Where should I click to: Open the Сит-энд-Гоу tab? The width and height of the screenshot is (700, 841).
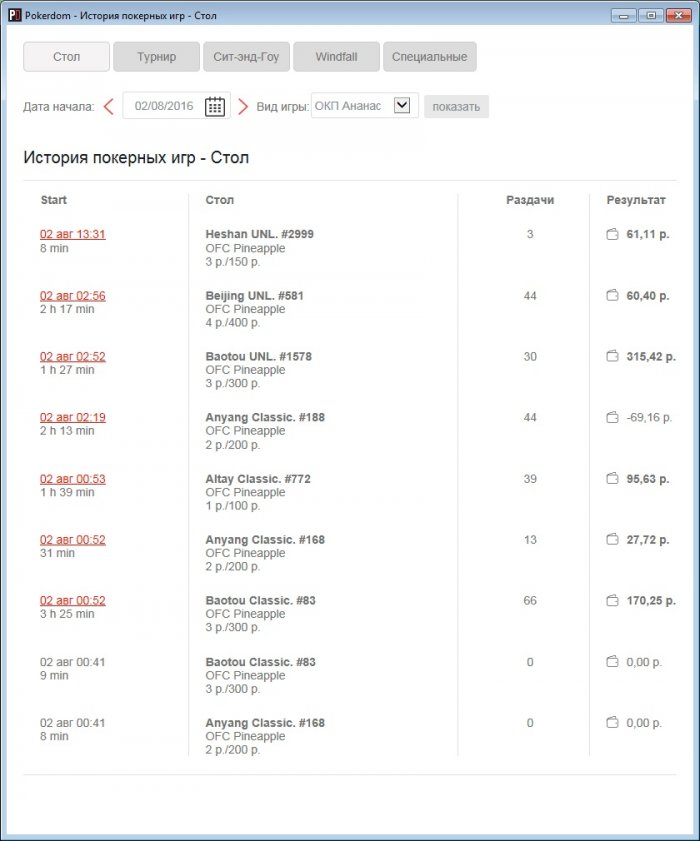coord(246,57)
